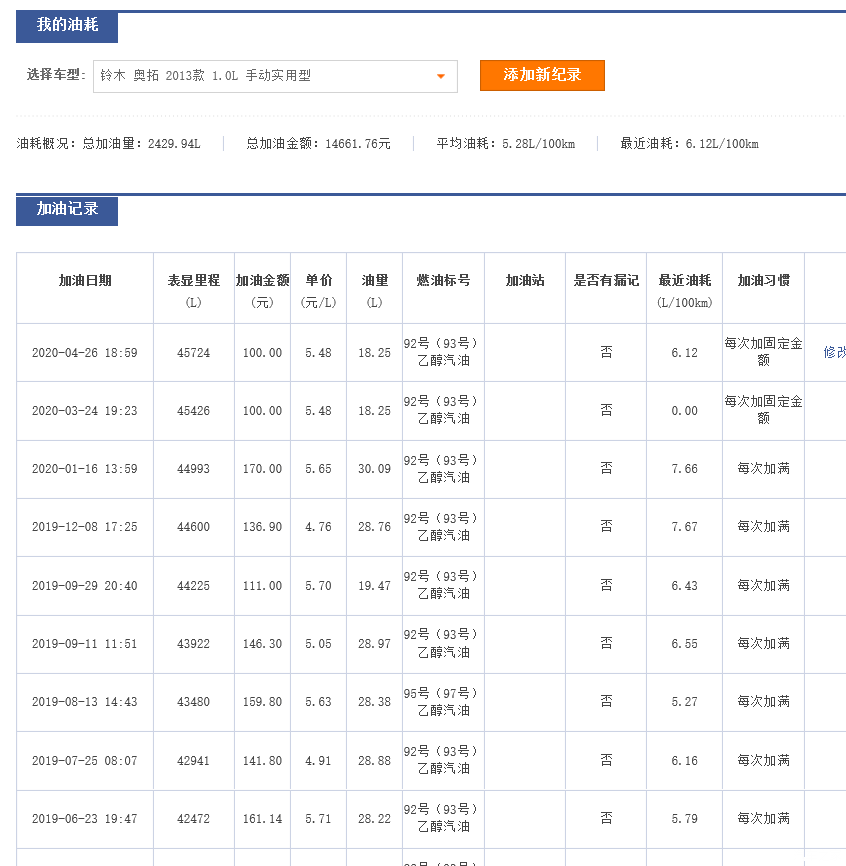This screenshot has height=866, width=846.
Task: Select the 我的油耗 tab header
Action: pos(67,26)
